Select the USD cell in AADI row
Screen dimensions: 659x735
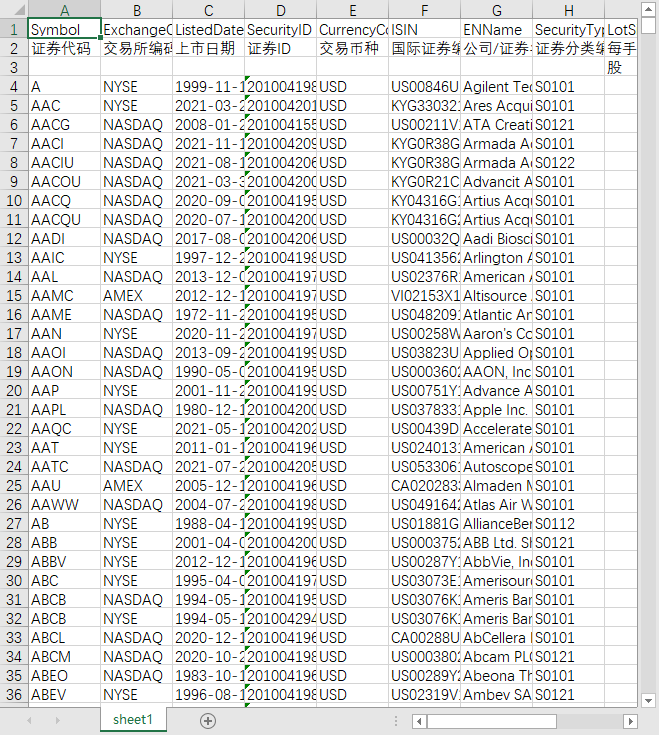coord(352,239)
